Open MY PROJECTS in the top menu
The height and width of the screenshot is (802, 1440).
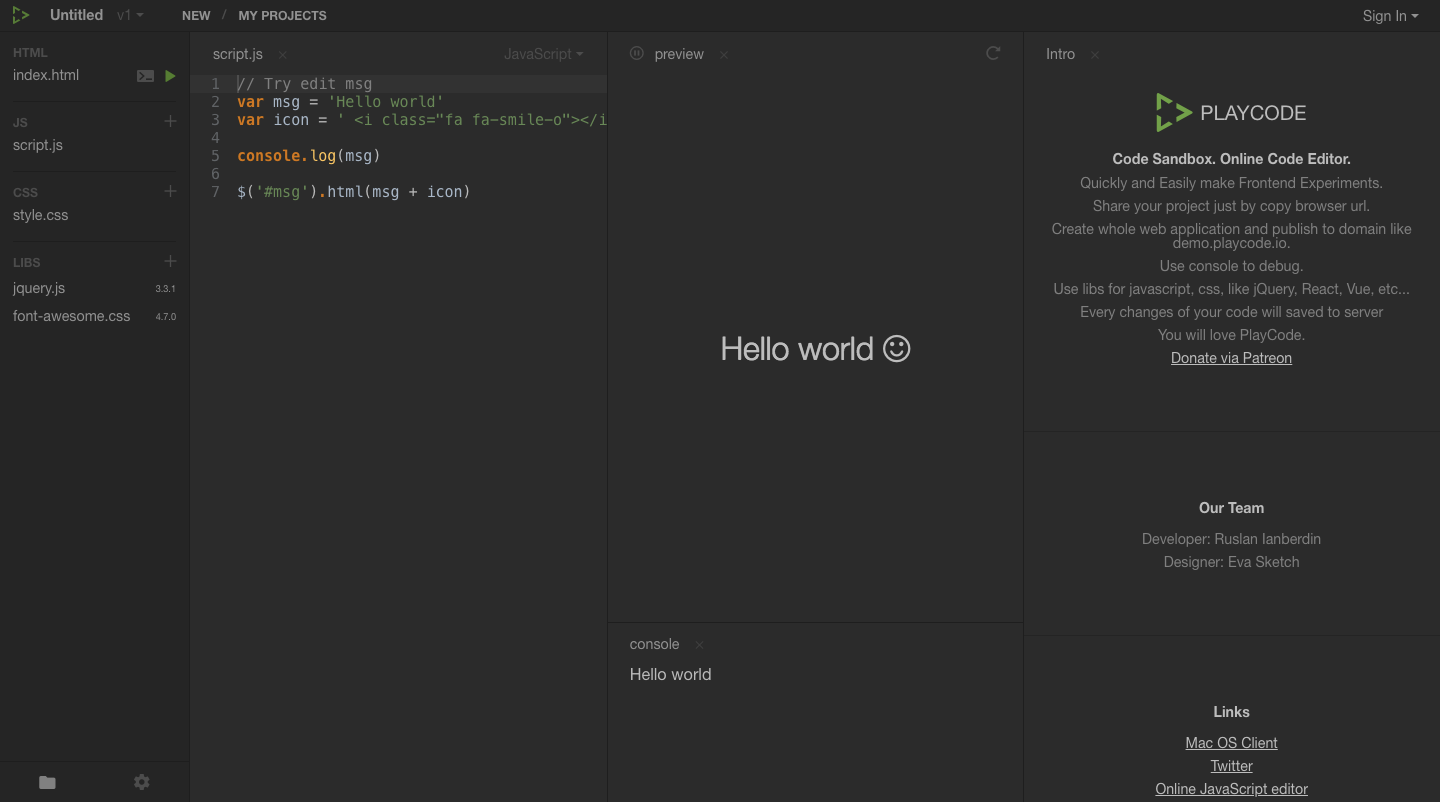[x=282, y=15]
